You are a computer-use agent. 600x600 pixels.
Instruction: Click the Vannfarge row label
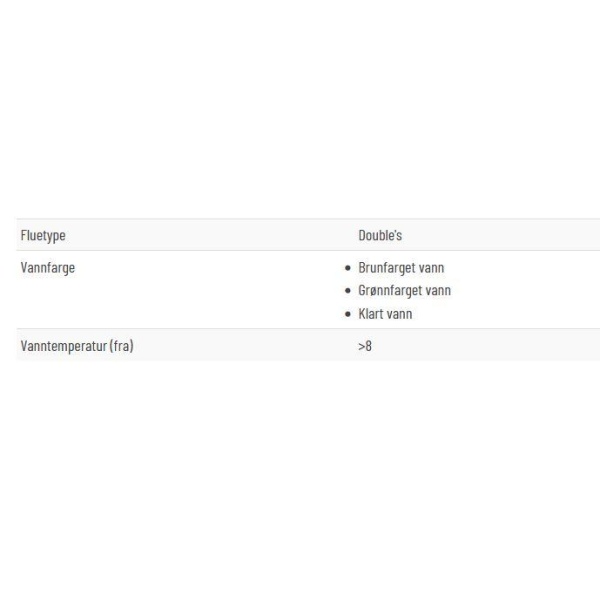click(x=48, y=268)
